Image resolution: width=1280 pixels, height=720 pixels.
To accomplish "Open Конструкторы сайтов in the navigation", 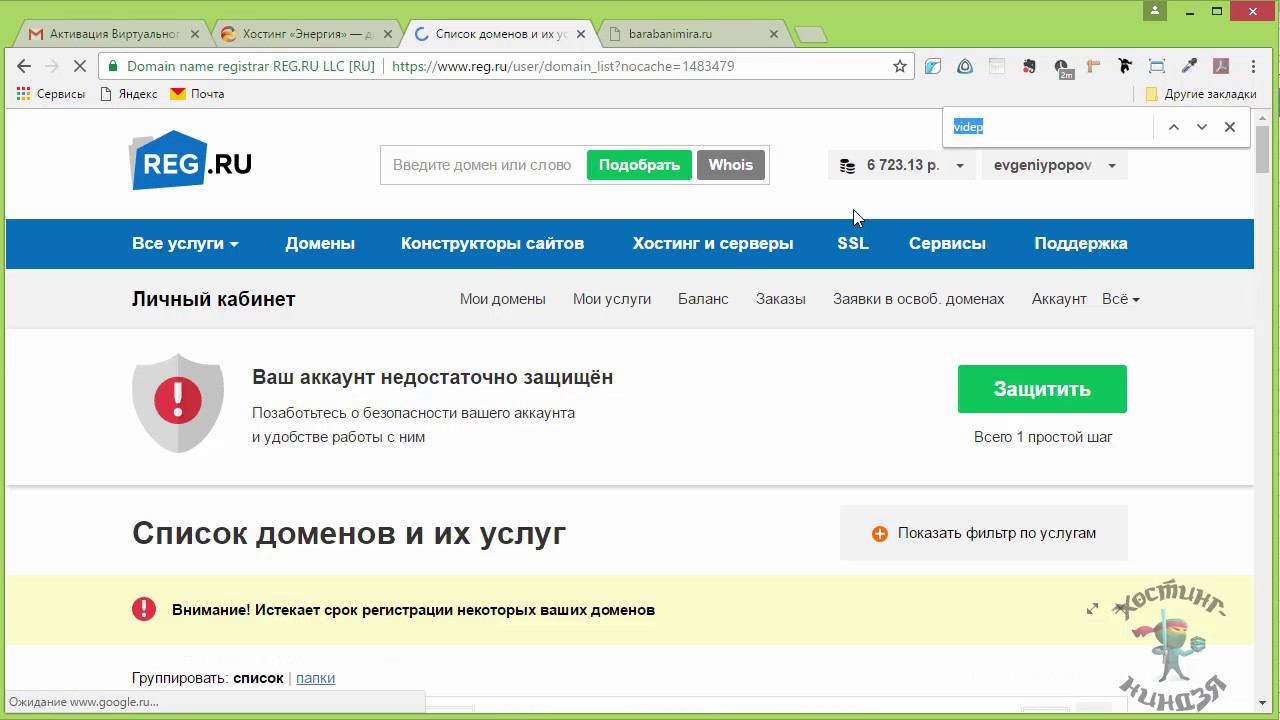I will (492, 243).
